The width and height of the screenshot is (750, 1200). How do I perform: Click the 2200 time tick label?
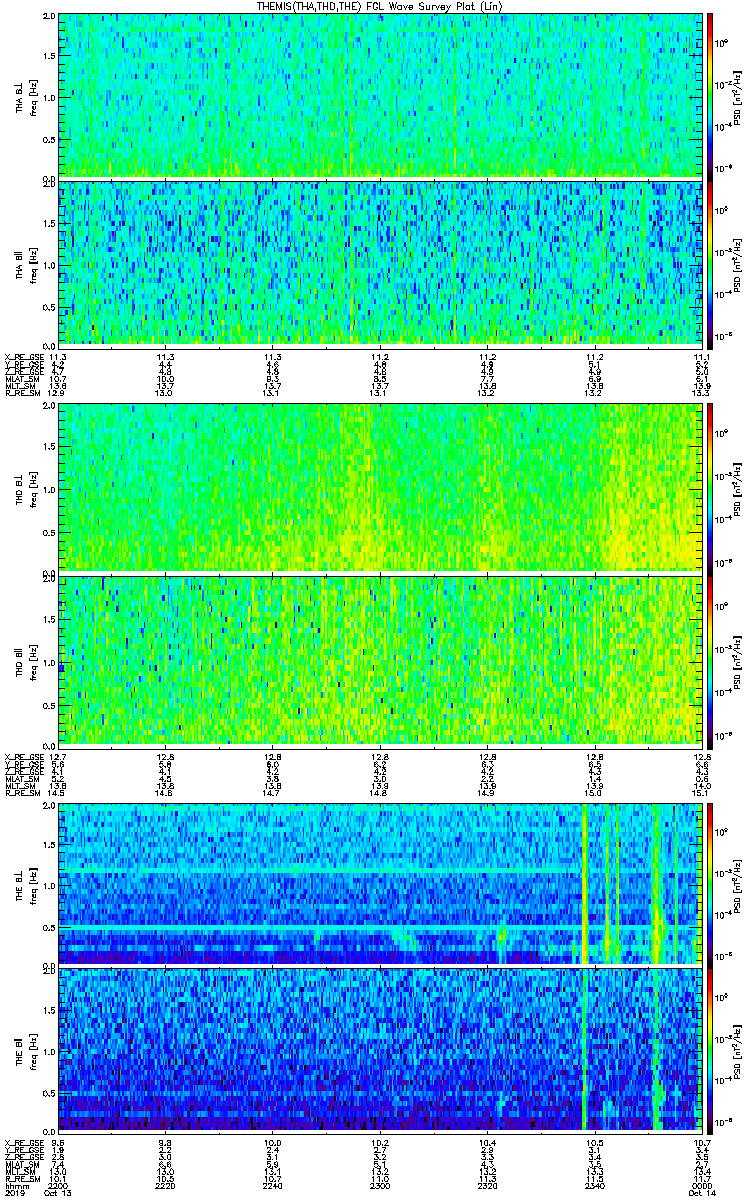(x=57, y=1184)
